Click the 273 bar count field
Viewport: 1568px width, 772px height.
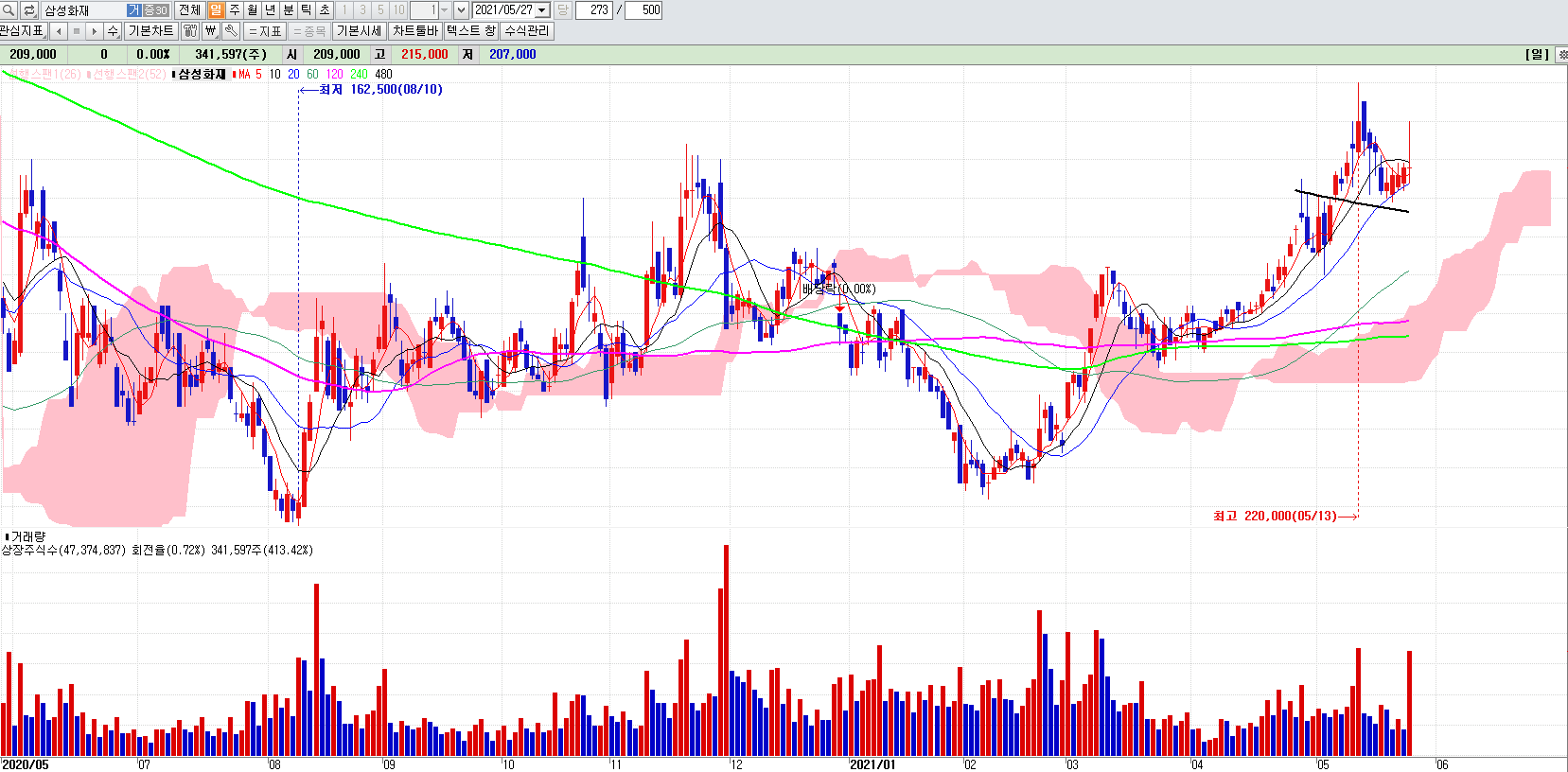click(594, 10)
